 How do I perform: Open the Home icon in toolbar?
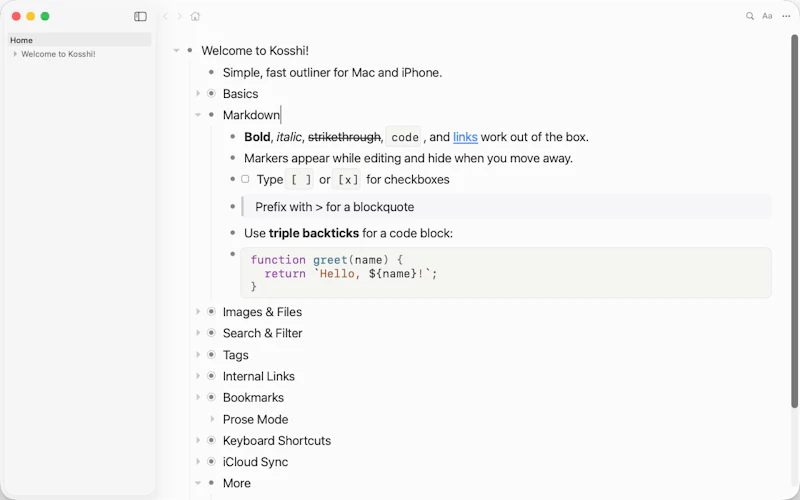[195, 16]
